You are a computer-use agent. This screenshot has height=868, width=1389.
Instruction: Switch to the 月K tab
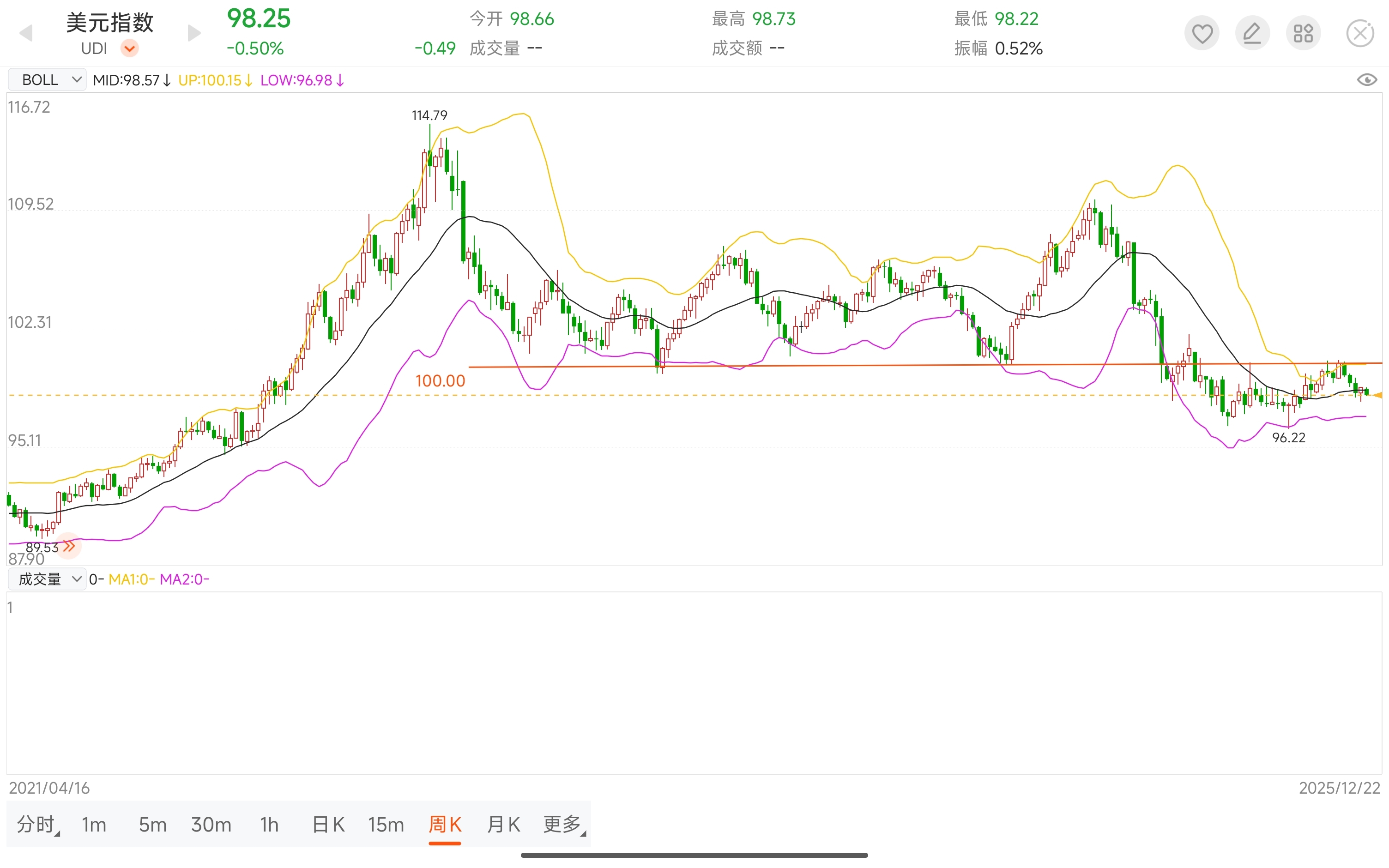(503, 825)
